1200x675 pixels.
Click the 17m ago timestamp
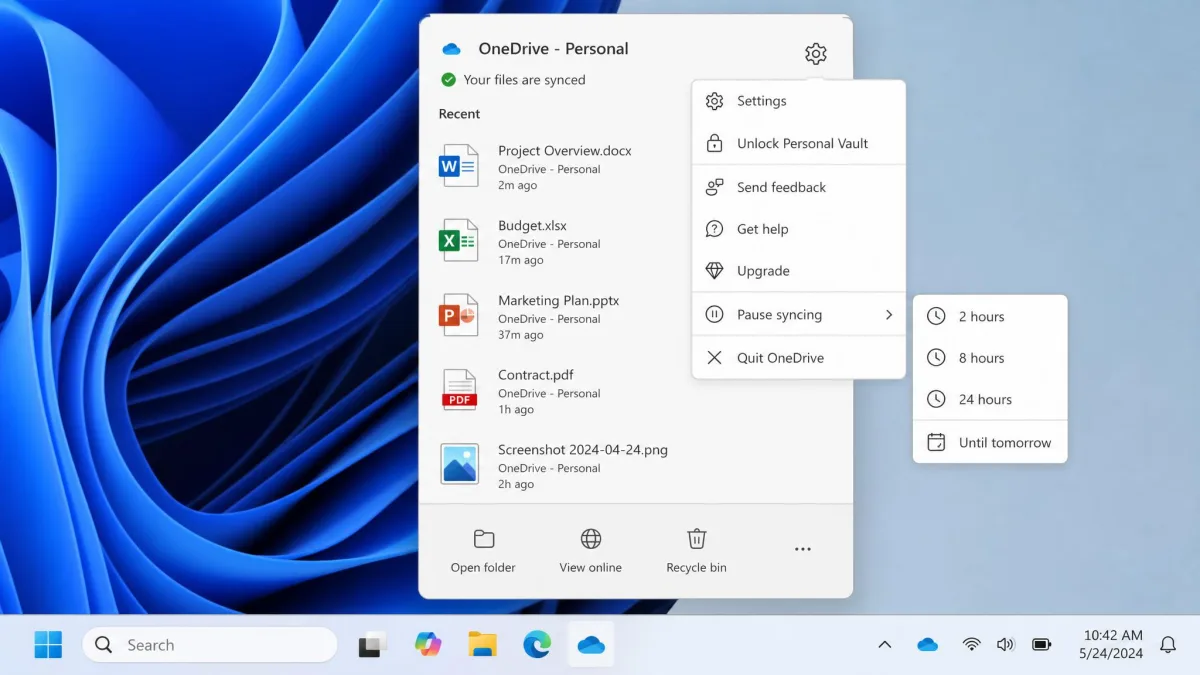point(521,260)
